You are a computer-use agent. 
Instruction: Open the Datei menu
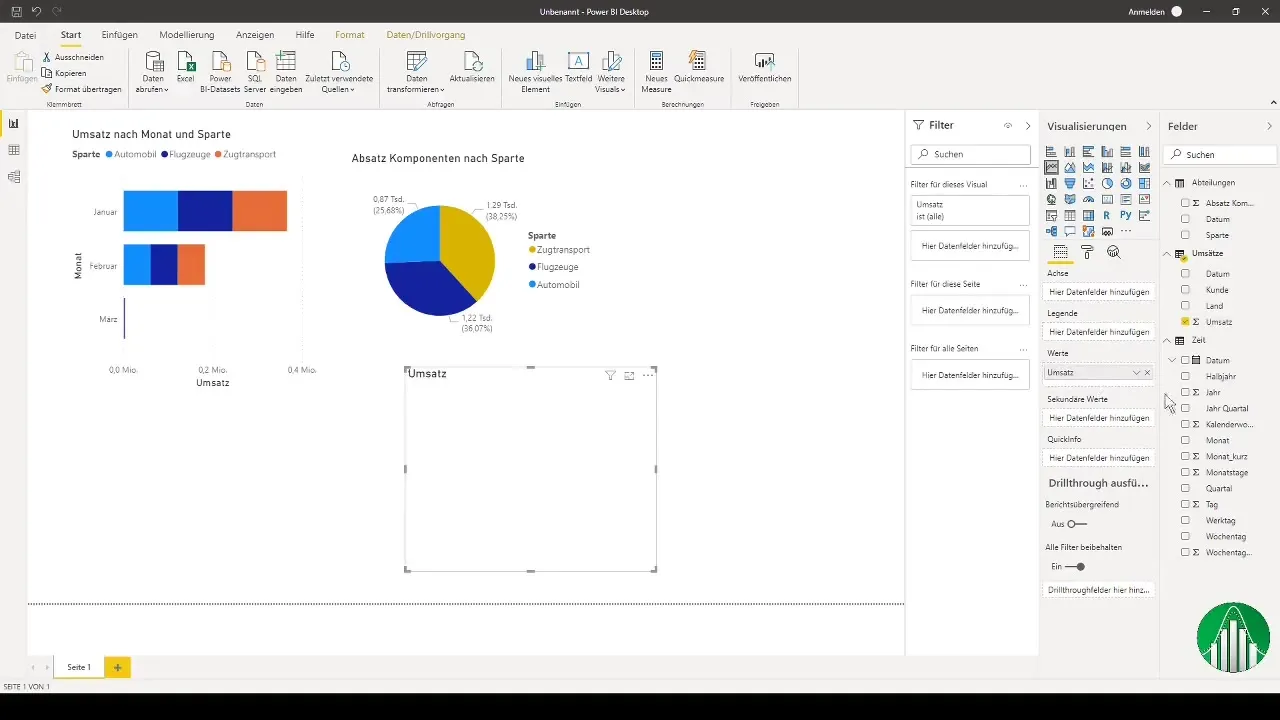pyautogui.click(x=26, y=35)
